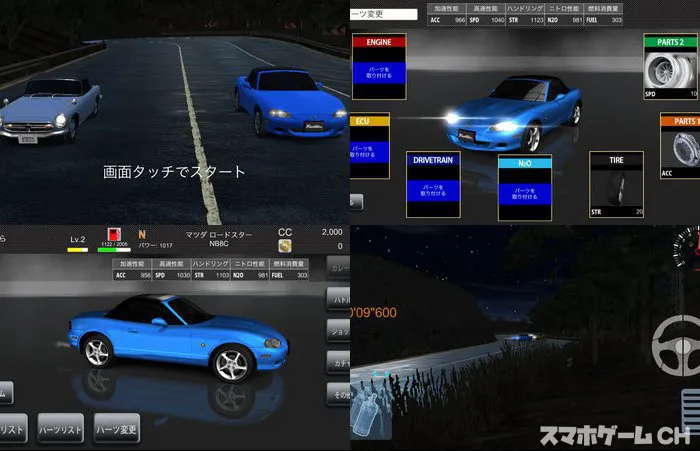Select the silver classic convertible rival car
This screenshot has height=451, width=700.
[50, 110]
